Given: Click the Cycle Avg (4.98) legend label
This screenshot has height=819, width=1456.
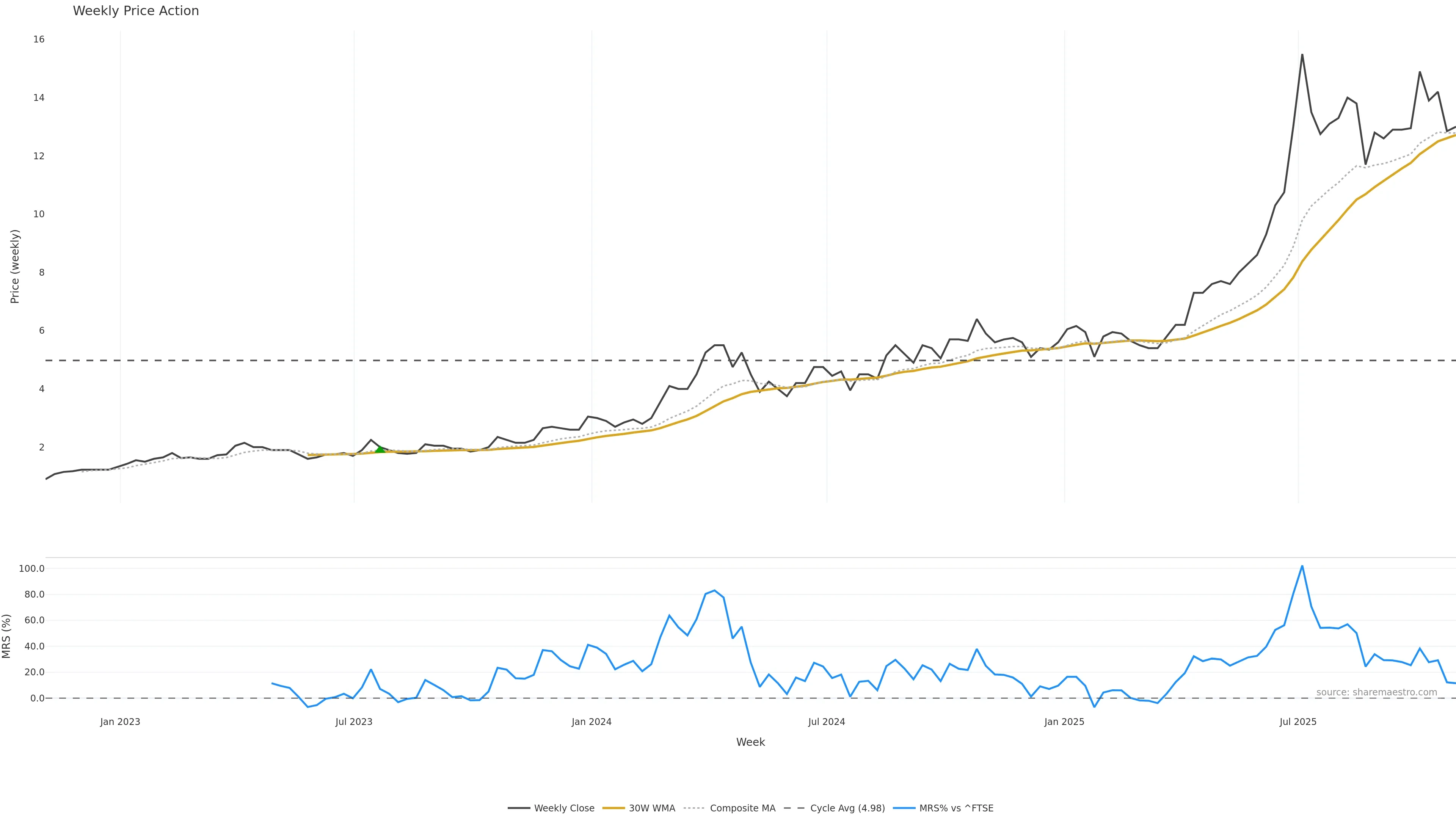Looking at the screenshot, I should (847, 808).
